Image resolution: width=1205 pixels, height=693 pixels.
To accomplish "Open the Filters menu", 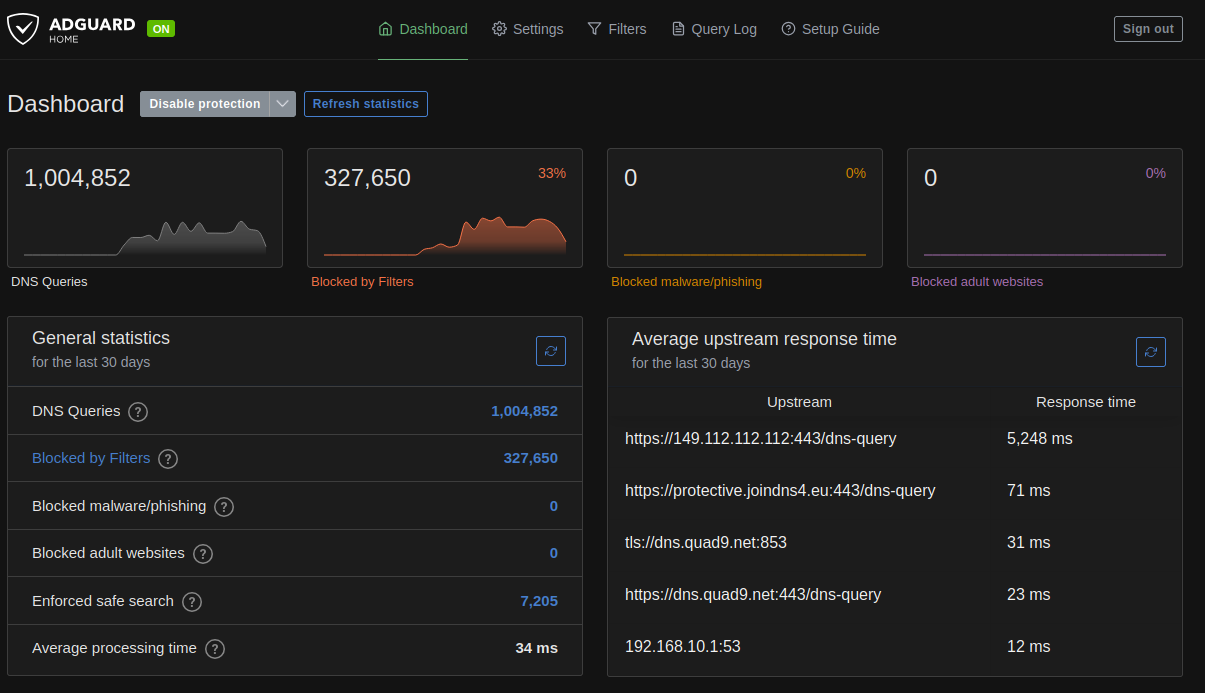I will [x=617, y=29].
